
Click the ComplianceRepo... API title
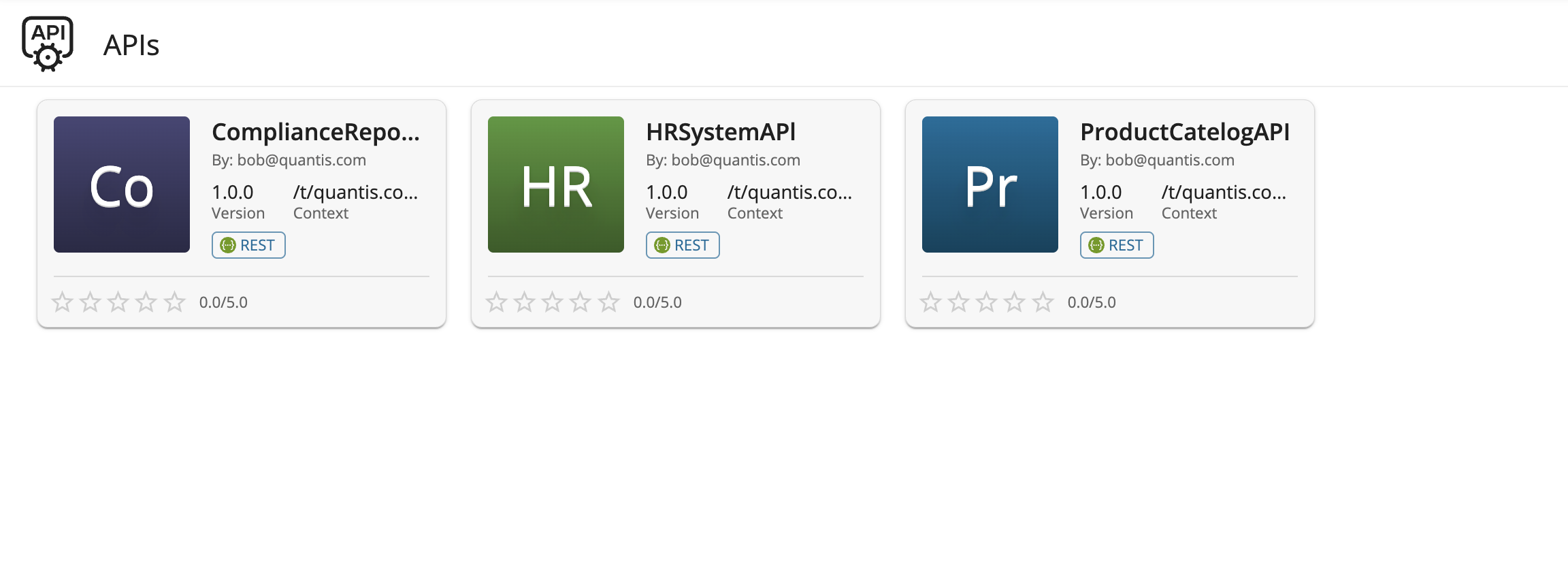pyautogui.click(x=316, y=132)
